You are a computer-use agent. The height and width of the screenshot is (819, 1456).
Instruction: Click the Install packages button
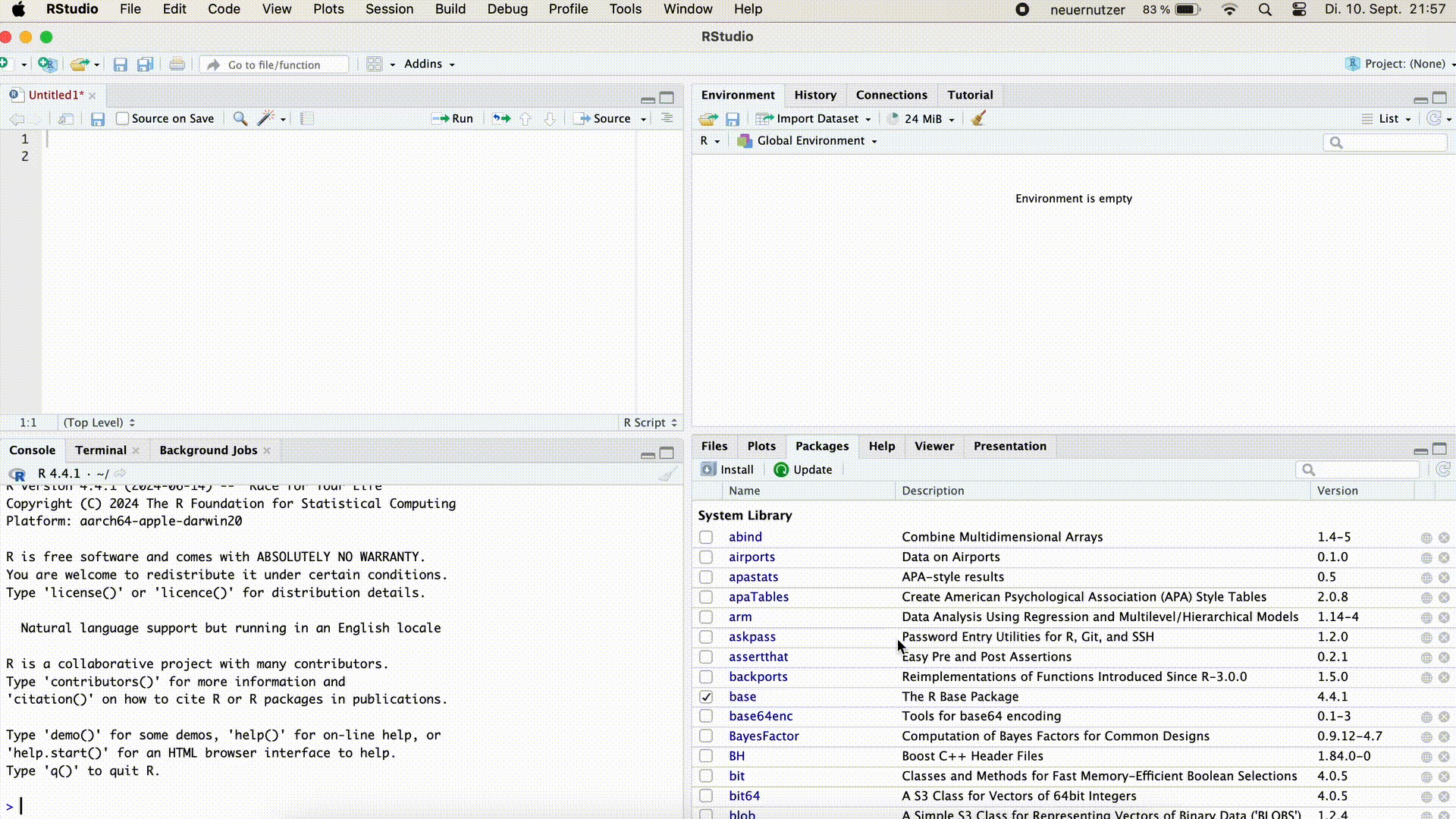coord(727,469)
